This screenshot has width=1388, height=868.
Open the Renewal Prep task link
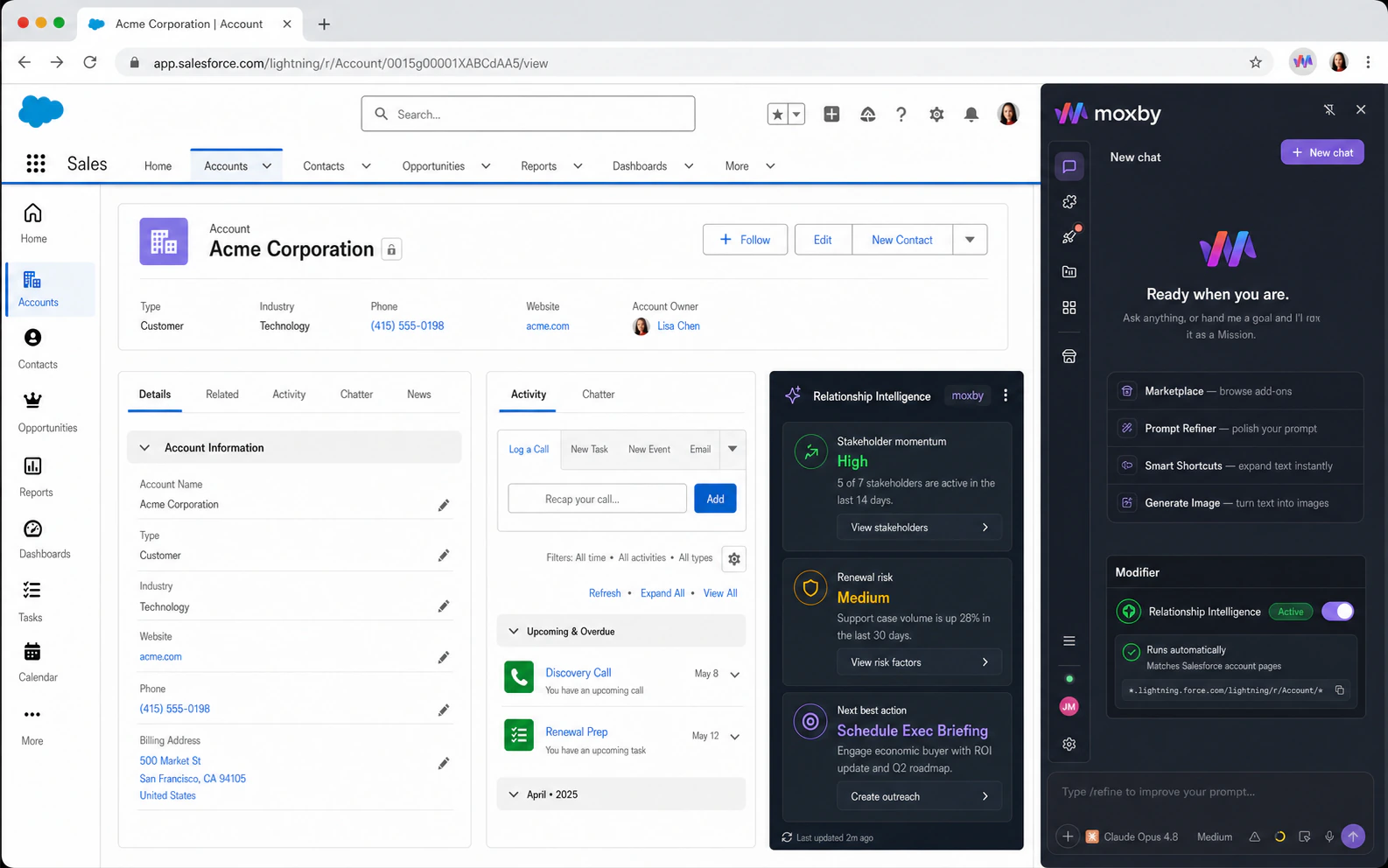click(x=577, y=732)
